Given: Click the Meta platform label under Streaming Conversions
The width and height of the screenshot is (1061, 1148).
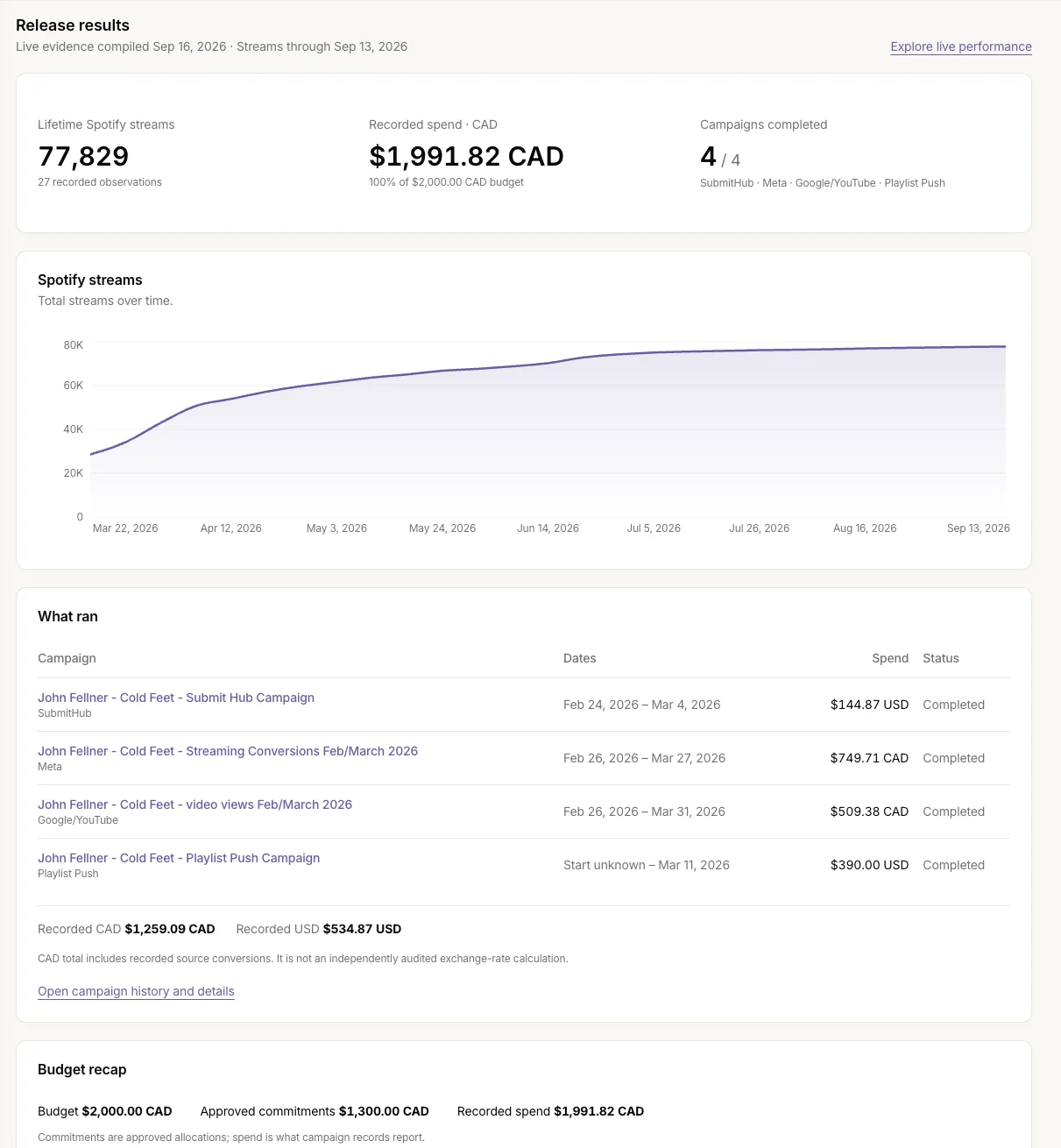Looking at the screenshot, I should (50, 767).
